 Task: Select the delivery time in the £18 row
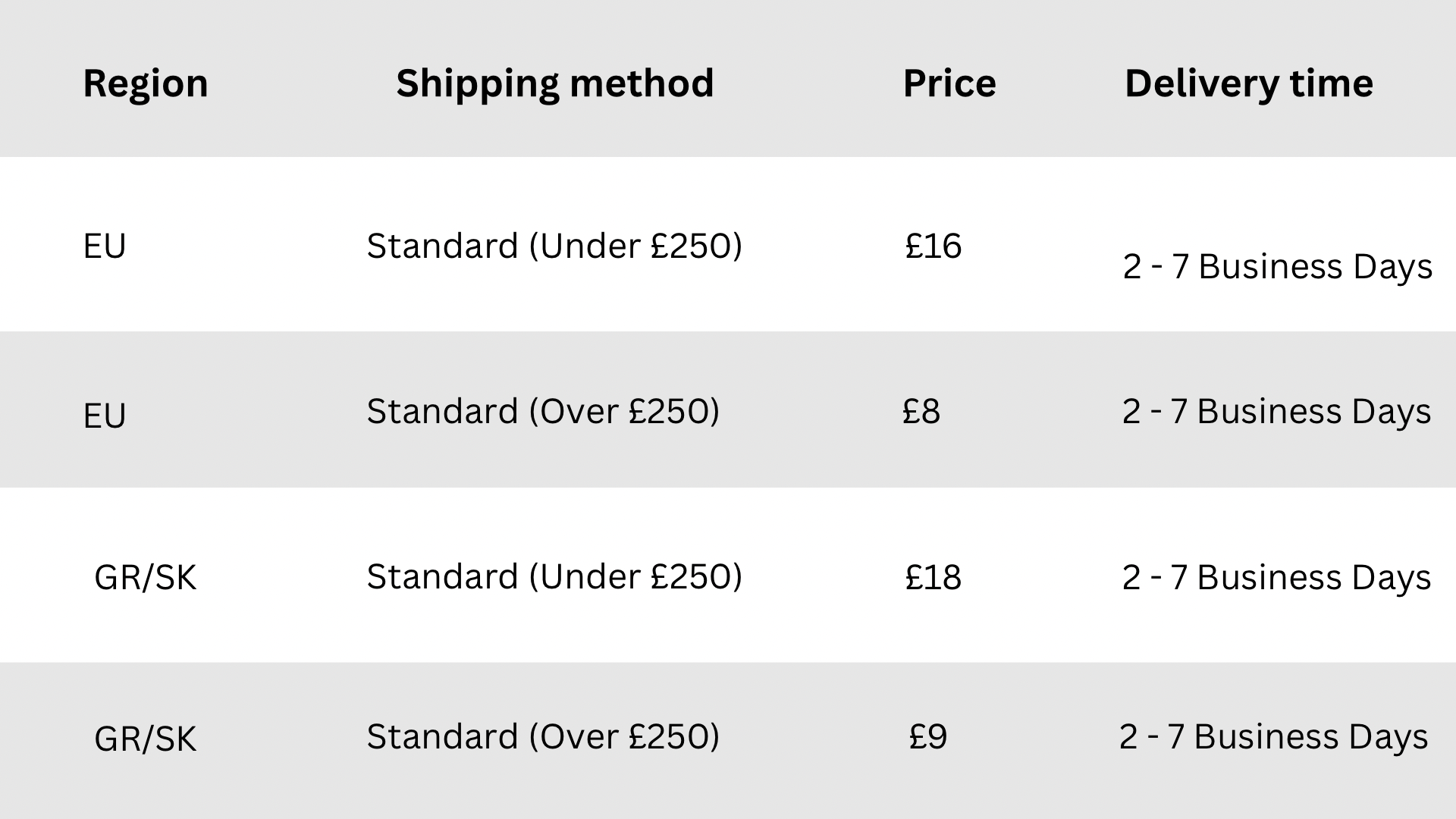pos(1276,577)
